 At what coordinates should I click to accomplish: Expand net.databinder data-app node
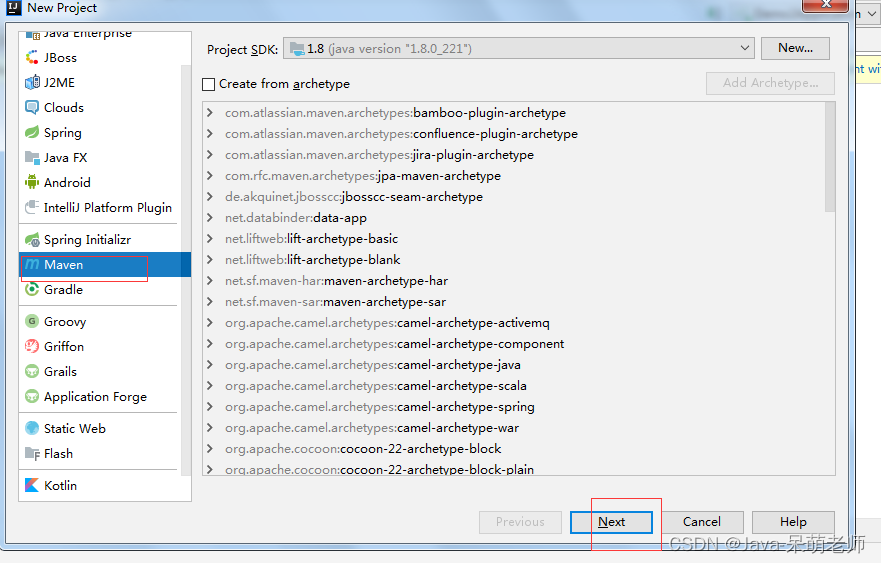click(x=210, y=217)
